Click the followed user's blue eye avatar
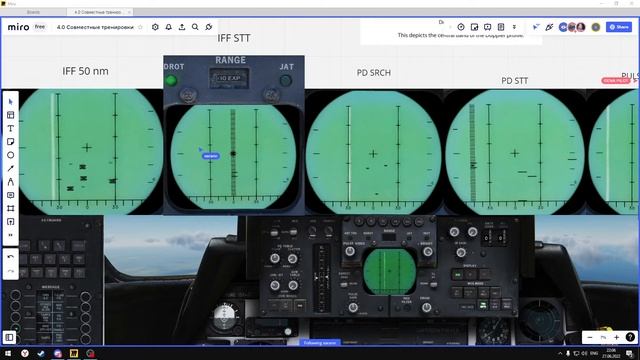This screenshot has height=360, width=640. (563, 27)
